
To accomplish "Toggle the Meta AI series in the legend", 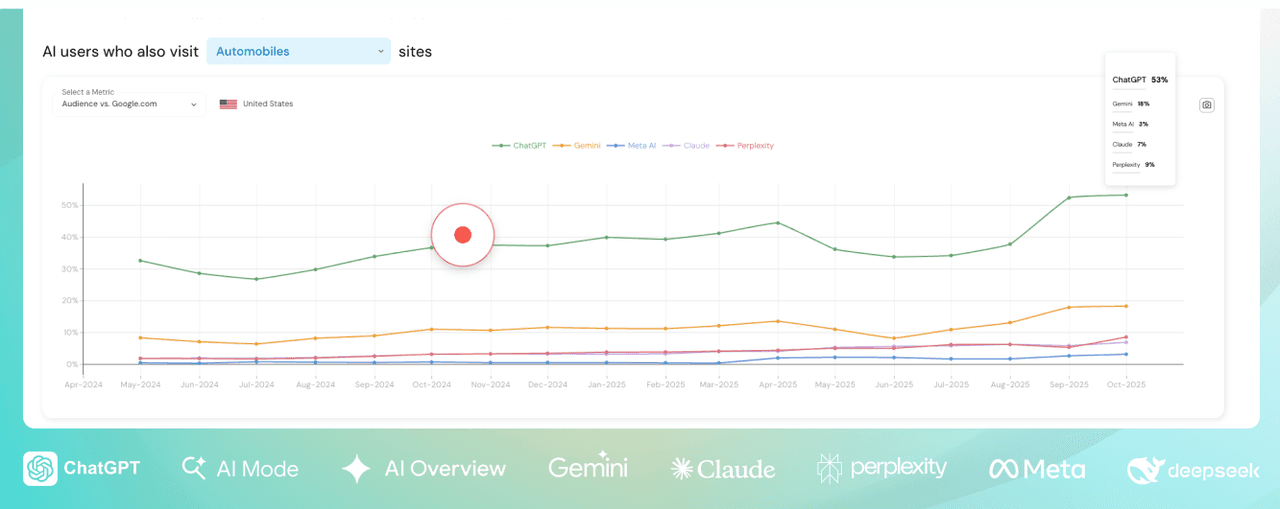I will click(x=631, y=146).
